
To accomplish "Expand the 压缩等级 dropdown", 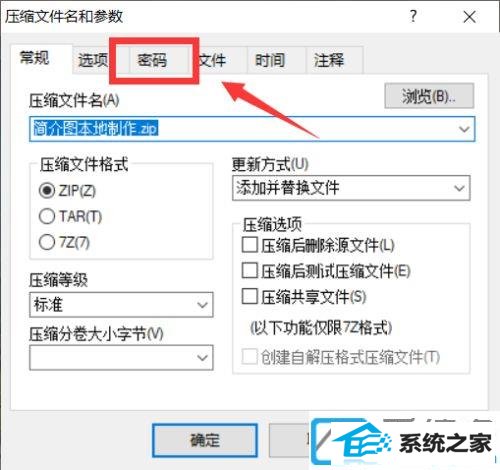I will [x=121, y=305].
